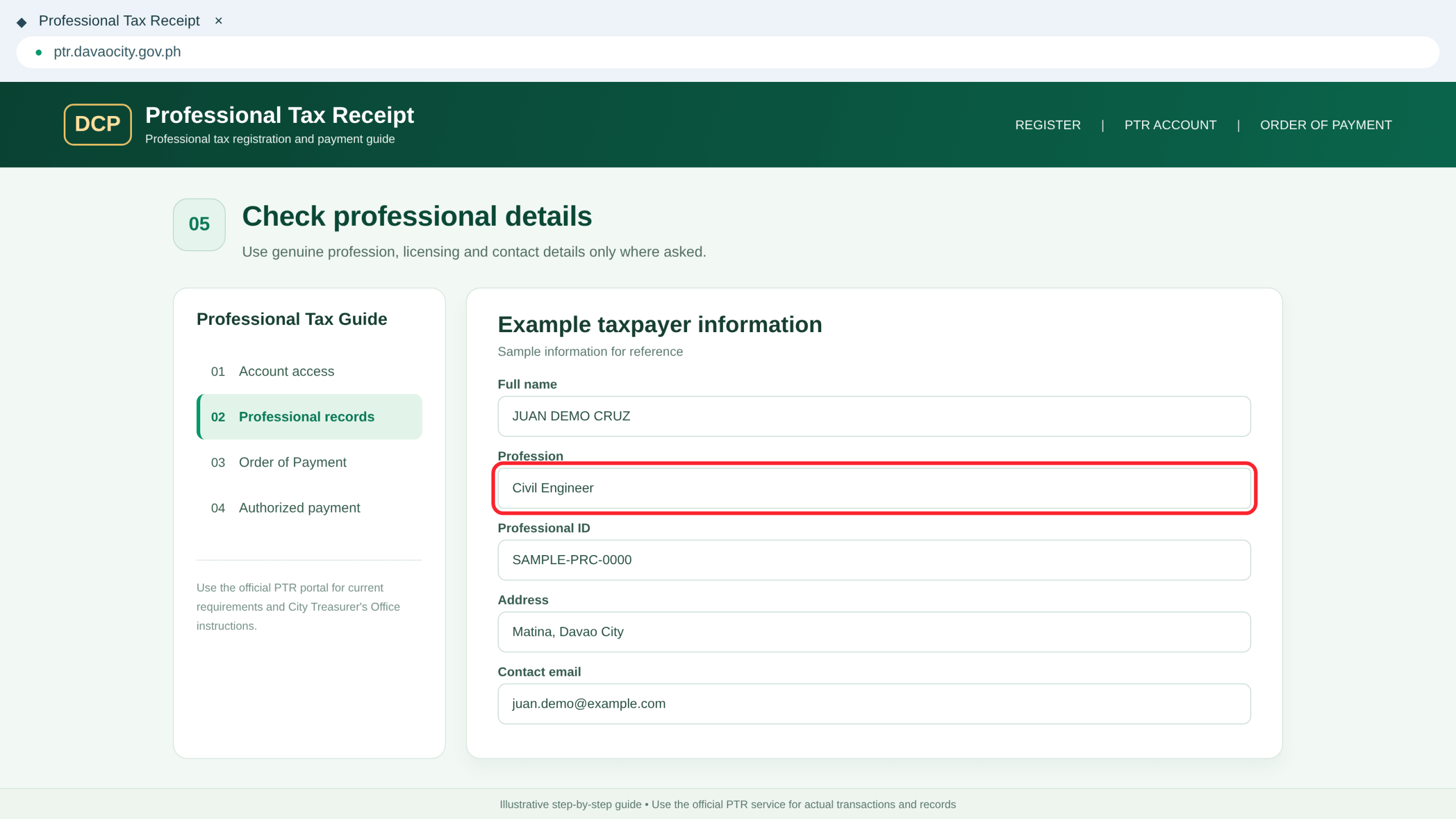Open the REGISTER navigation link
Image resolution: width=1456 pixels, height=819 pixels.
pyautogui.click(x=1048, y=125)
